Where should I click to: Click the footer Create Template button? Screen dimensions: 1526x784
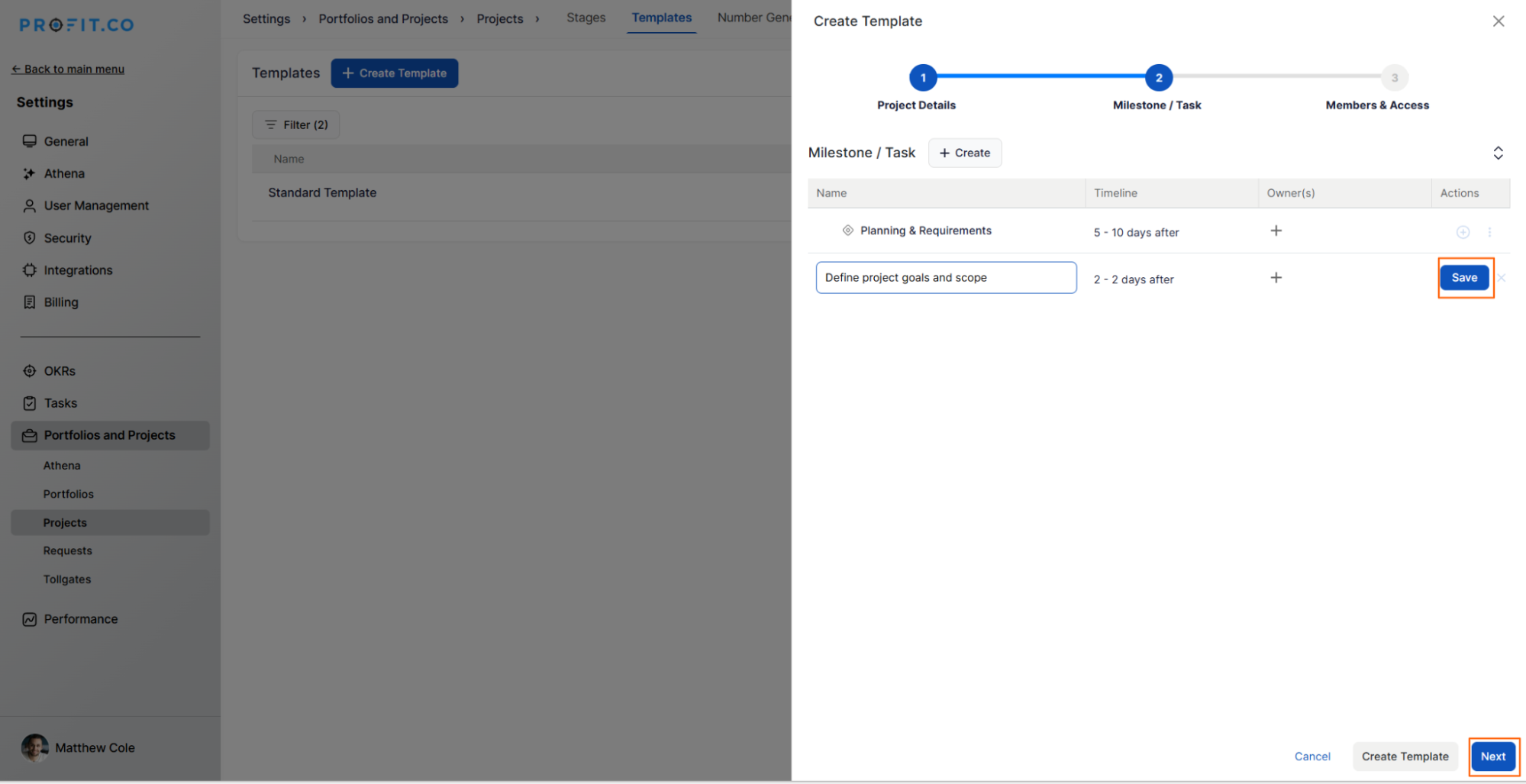[x=1405, y=757]
